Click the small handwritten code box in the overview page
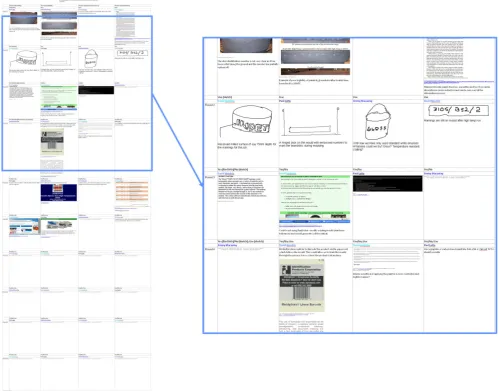 coord(132,53)
